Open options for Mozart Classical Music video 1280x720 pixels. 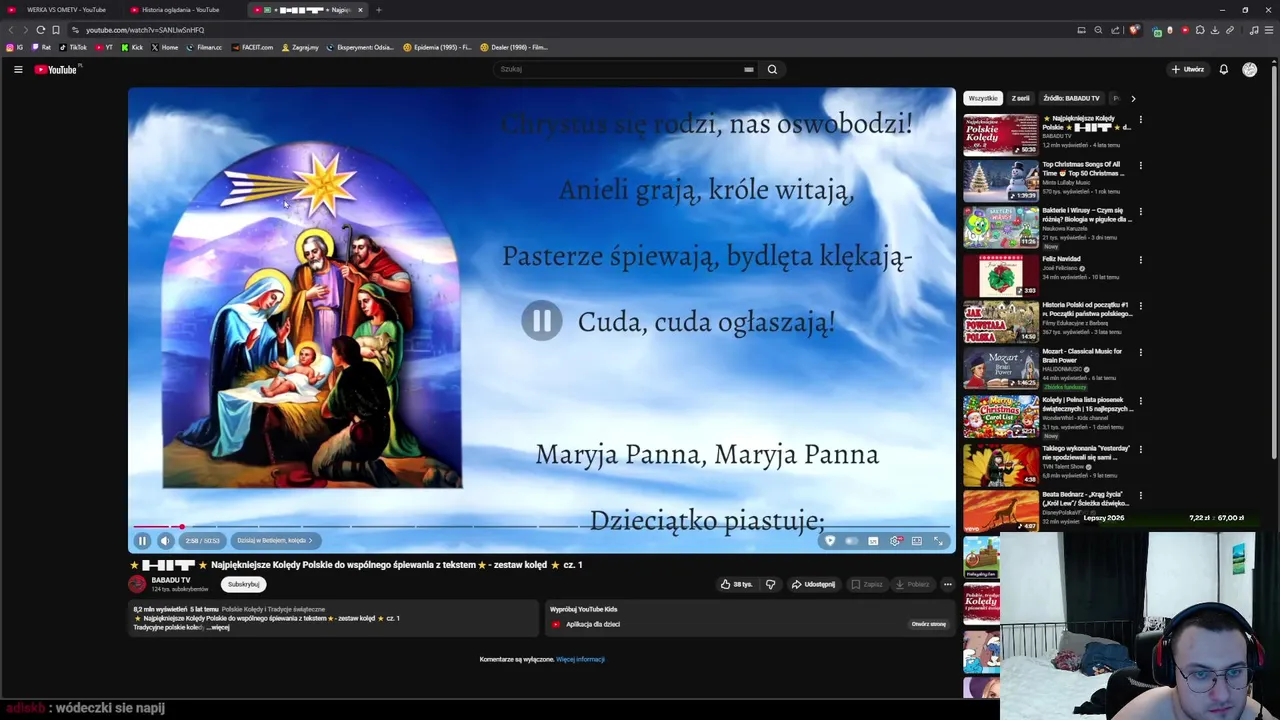[x=1140, y=353]
